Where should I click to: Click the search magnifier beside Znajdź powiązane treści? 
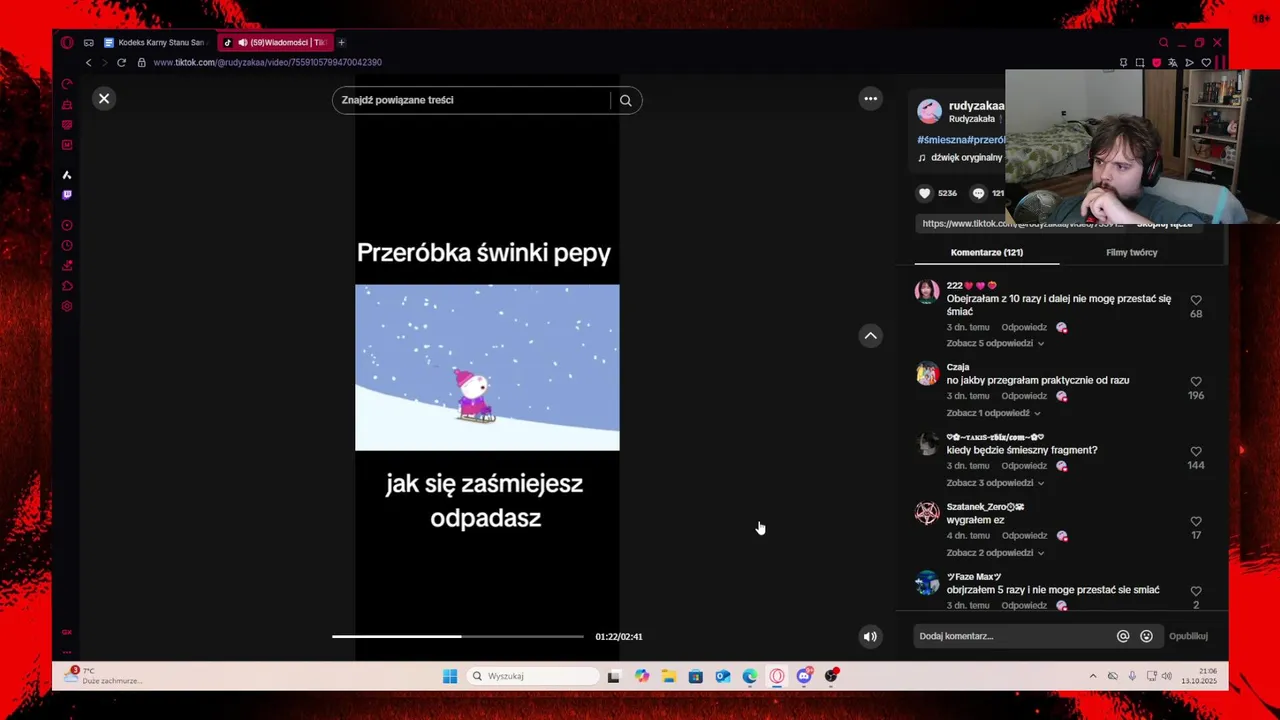[626, 100]
